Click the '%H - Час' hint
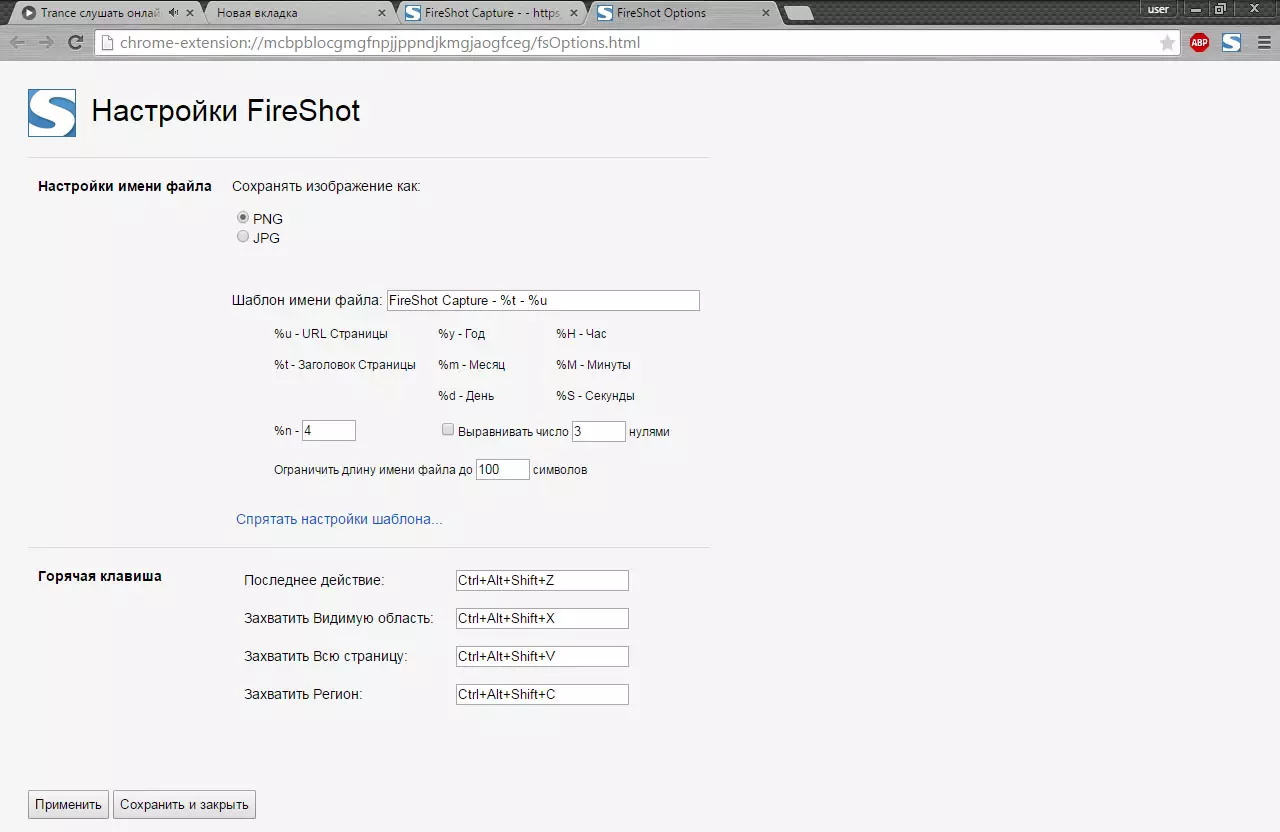The width and height of the screenshot is (1280, 832). [582, 334]
